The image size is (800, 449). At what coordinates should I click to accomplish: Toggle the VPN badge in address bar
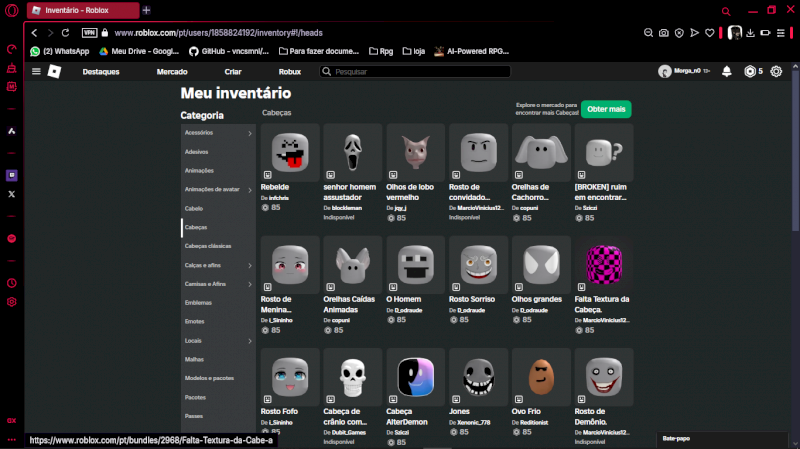(90, 33)
